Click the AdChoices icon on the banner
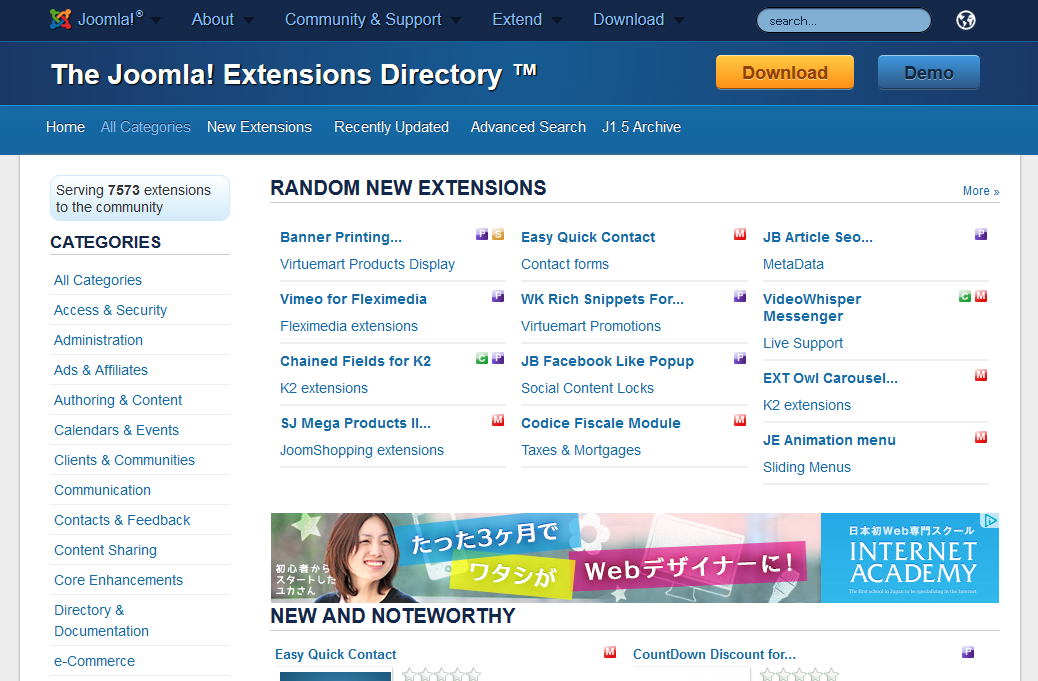Image resolution: width=1038 pixels, height=681 pixels. pos(990,521)
